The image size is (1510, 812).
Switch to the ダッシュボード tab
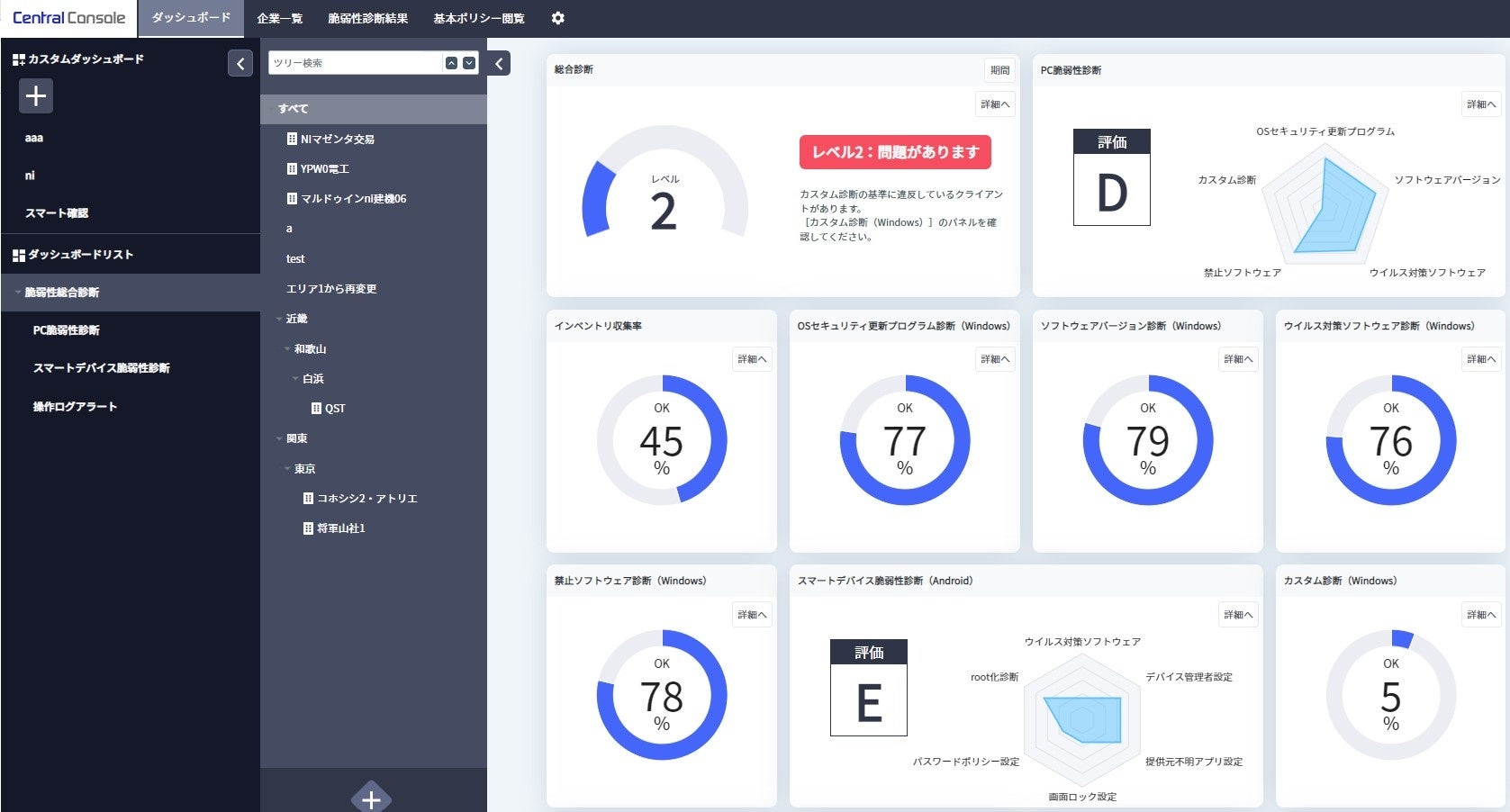(191, 18)
